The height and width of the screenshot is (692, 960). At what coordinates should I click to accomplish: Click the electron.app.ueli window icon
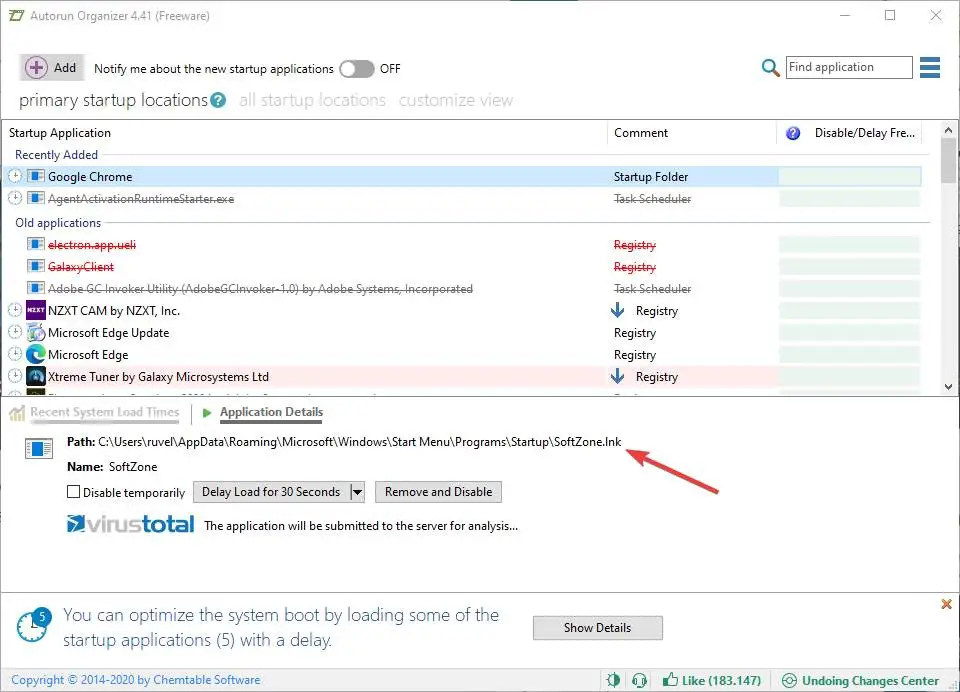[x=36, y=244]
